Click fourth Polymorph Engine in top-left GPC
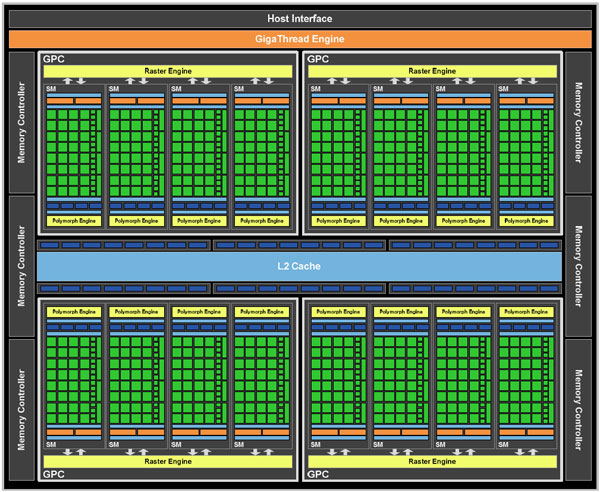This screenshot has width=600, height=492. click(x=262, y=221)
